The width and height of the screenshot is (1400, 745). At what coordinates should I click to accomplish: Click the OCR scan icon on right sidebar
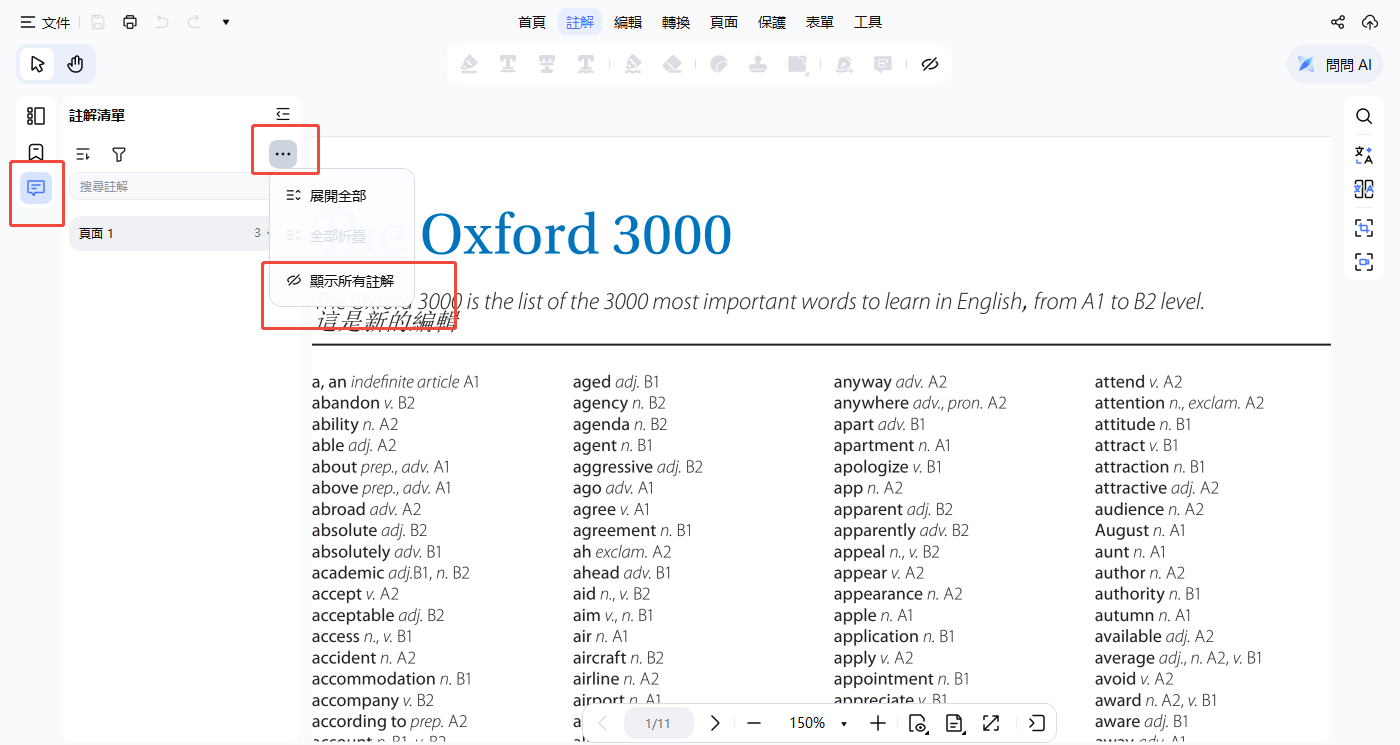tap(1364, 228)
